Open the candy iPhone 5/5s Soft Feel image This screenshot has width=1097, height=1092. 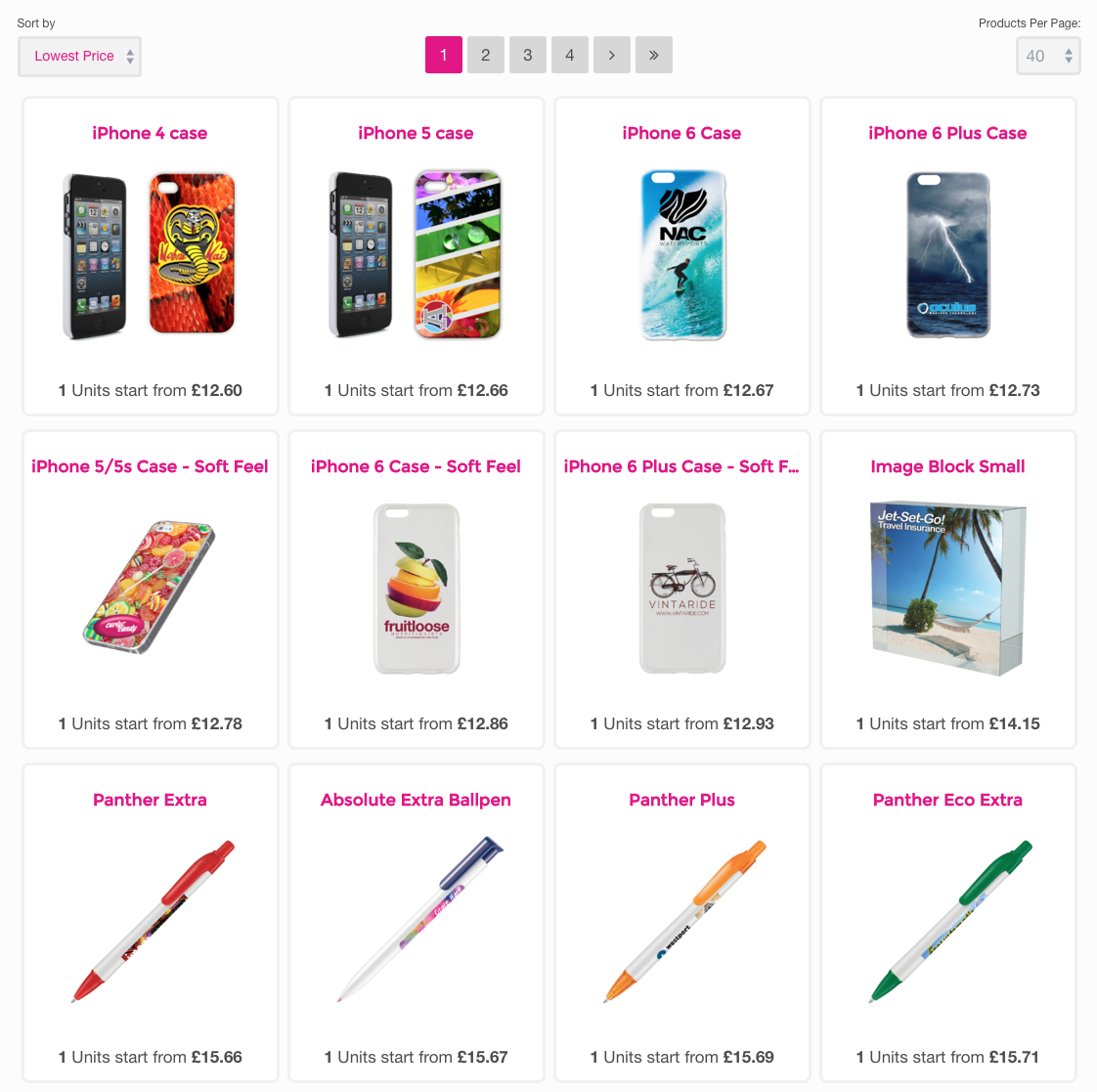[149, 587]
